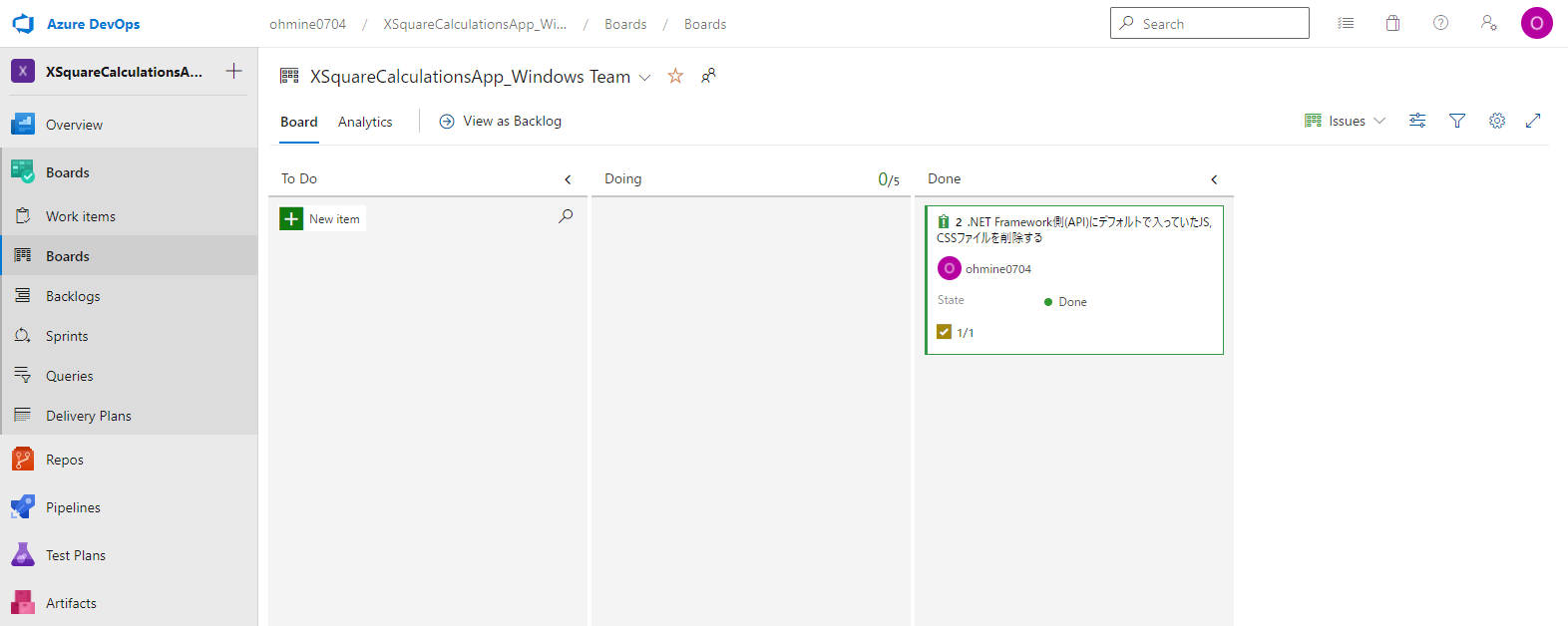This screenshot has width=1568, height=626.
Task: Open the work items list icon in header
Action: pos(1346,23)
